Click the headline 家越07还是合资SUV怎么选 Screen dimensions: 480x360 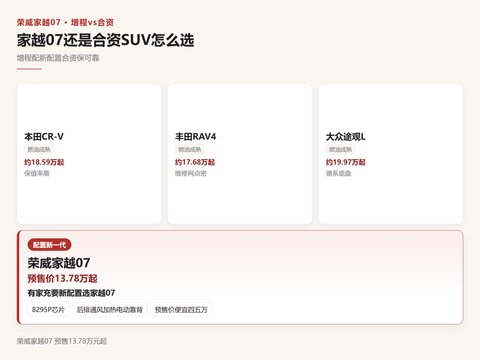coord(105,40)
